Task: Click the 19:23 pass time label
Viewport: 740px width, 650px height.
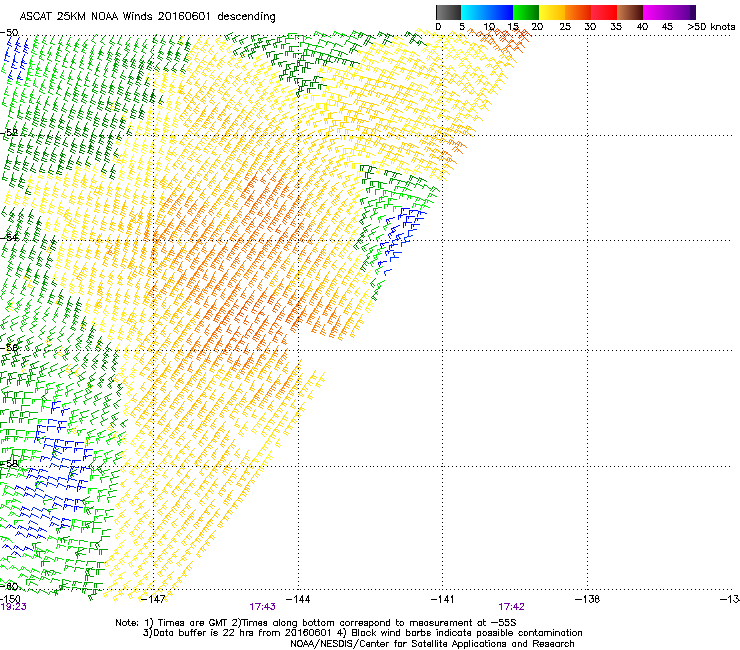Action: [13, 607]
